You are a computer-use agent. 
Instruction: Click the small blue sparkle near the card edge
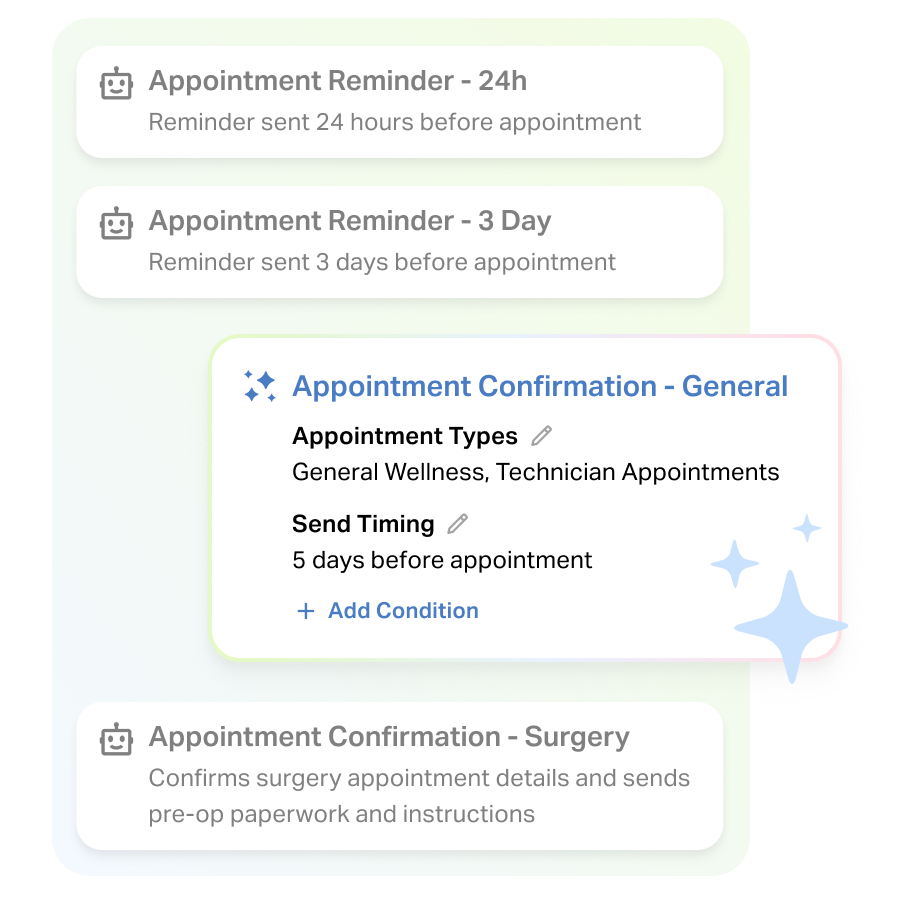click(806, 528)
